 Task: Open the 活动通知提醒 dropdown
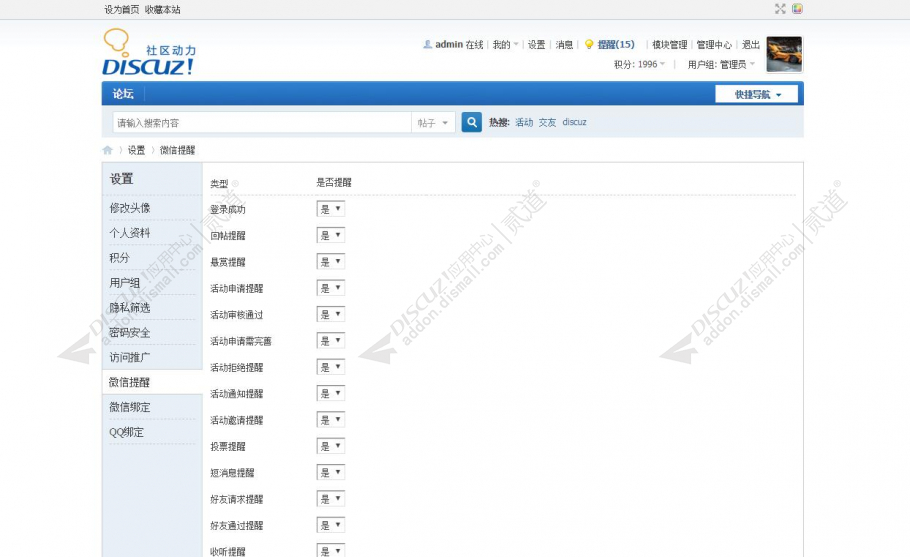(x=331, y=393)
